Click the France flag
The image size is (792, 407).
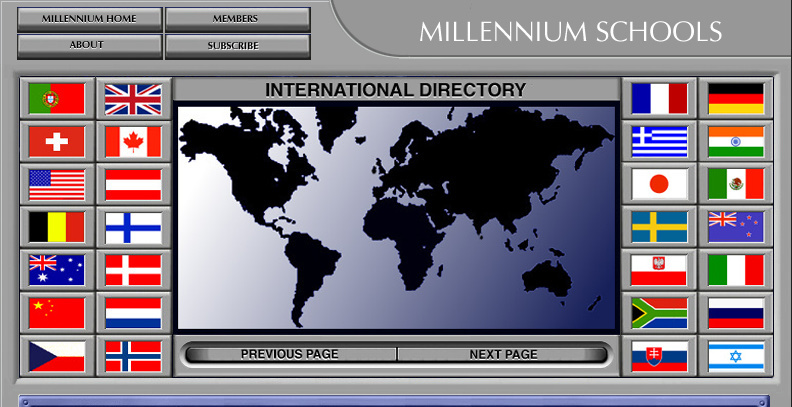click(659, 98)
